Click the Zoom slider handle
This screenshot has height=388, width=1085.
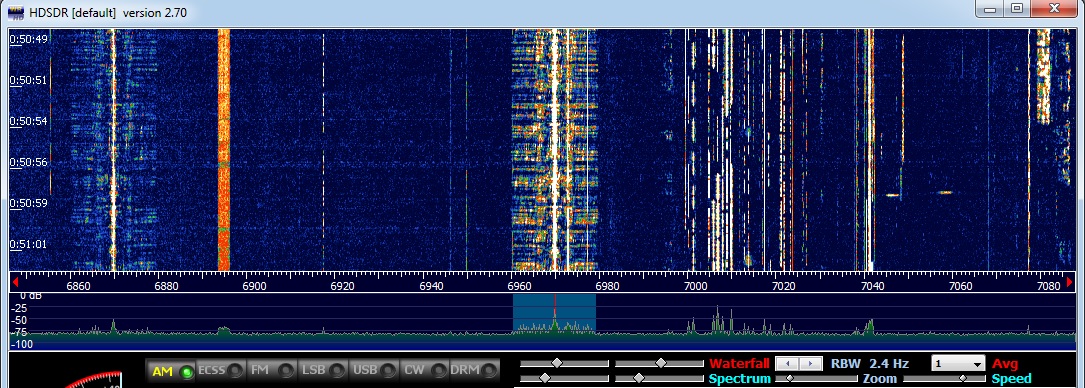789,378
